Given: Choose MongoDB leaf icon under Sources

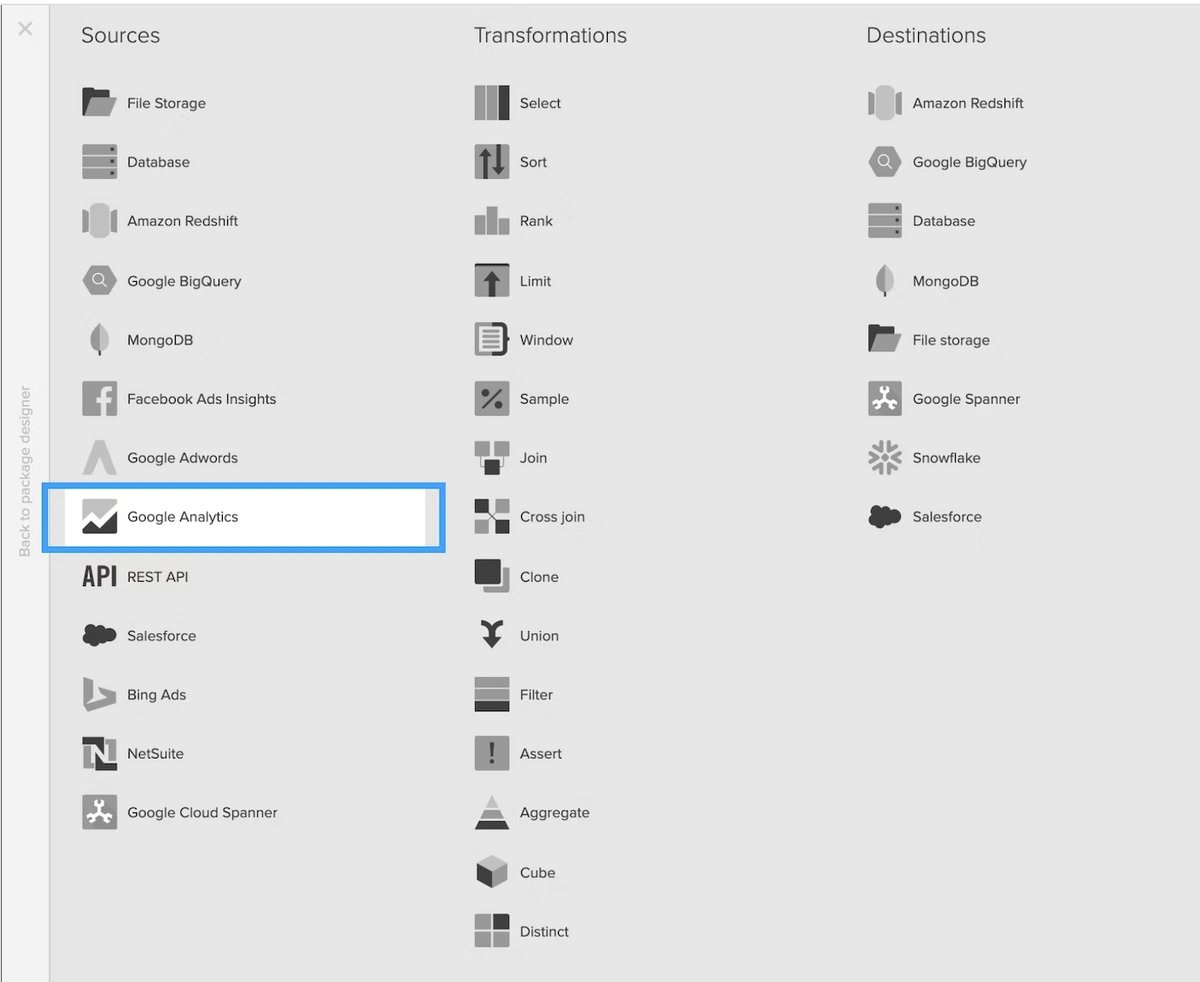Looking at the screenshot, I should tap(99, 340).
